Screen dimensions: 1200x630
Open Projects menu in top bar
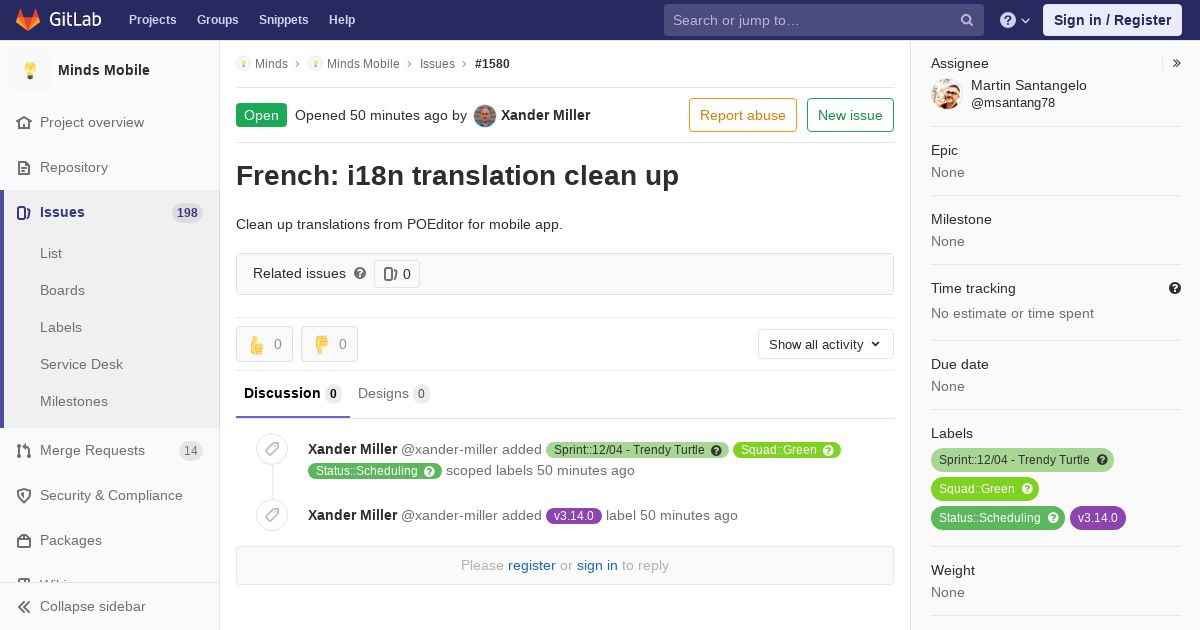click(152, 20)
